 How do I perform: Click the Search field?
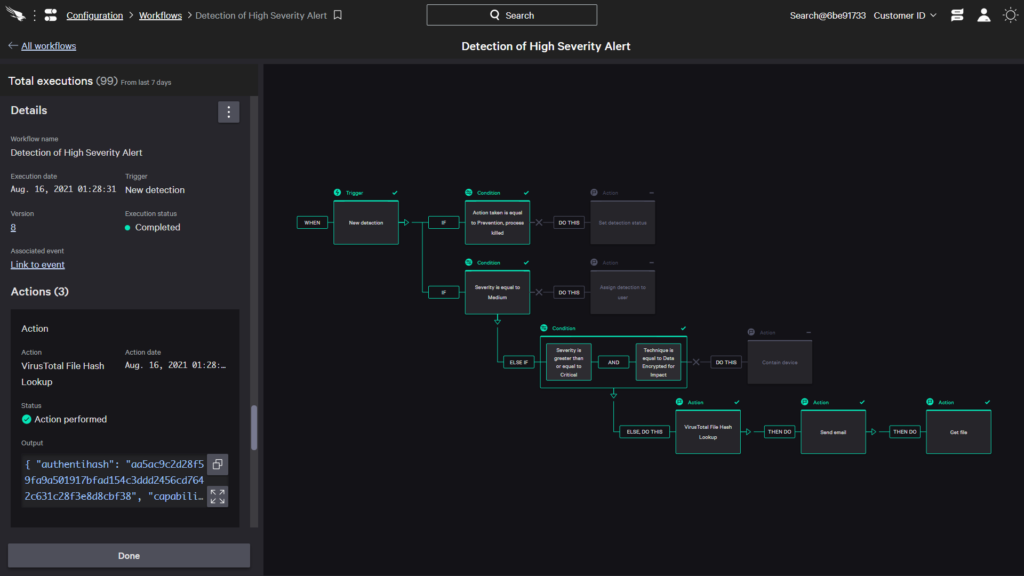tap(511, 15)
